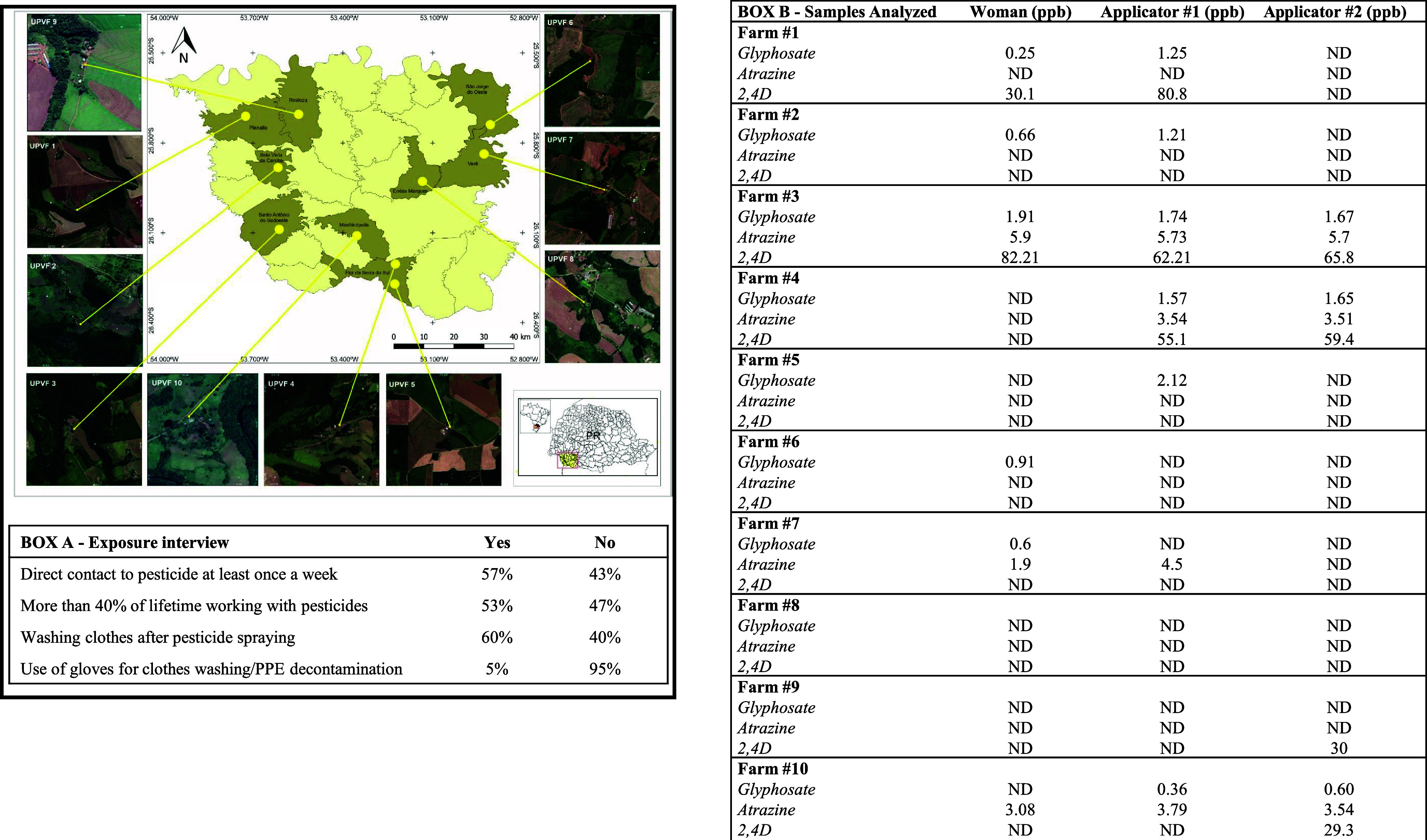The width and height of the screenshot is (1427, 840).
Task: Click the 'Farm #5' row heading
Action: pos(768,360)
